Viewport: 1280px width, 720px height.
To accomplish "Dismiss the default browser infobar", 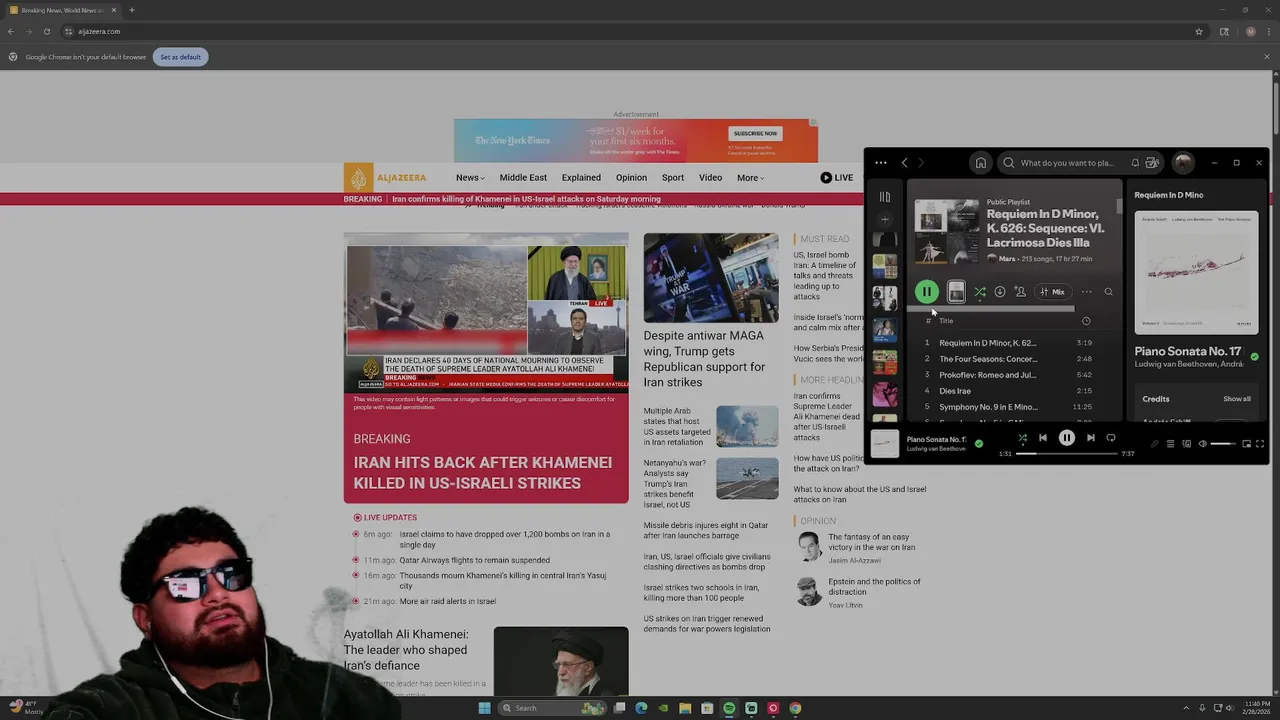I will pyautogui.click(x=1266, y=57).
